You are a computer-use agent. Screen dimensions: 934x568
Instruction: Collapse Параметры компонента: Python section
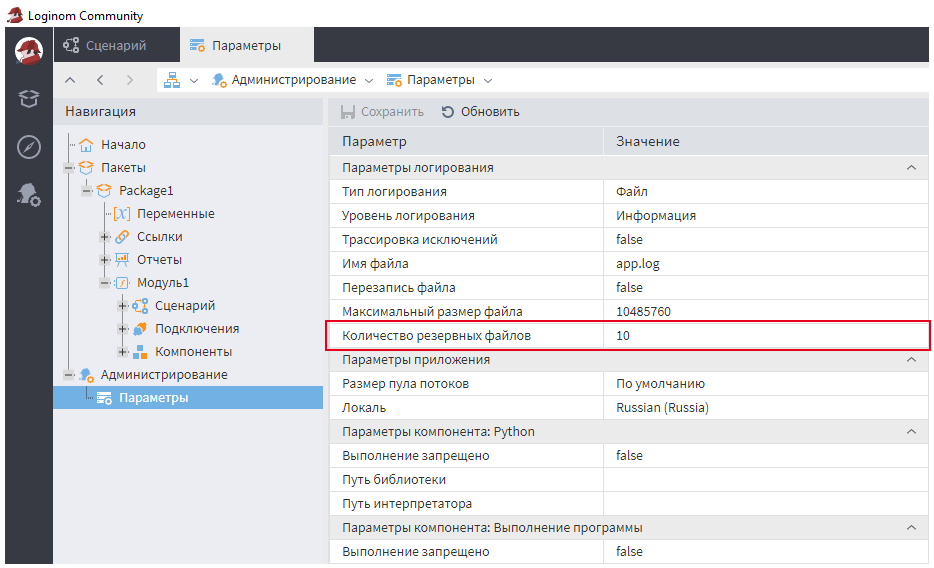tap(911, 432)
